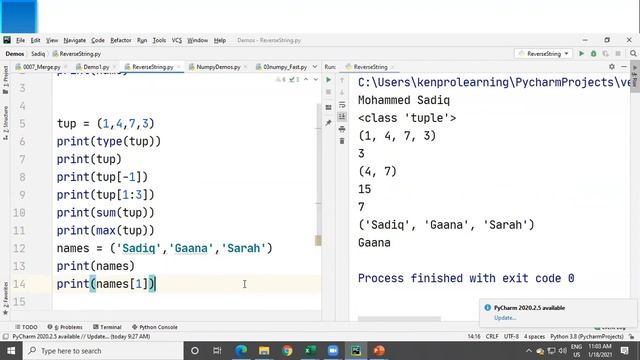The image size is (640, 360).
Task: Open PowerPoint from taskbar
Action: point(379,351)
